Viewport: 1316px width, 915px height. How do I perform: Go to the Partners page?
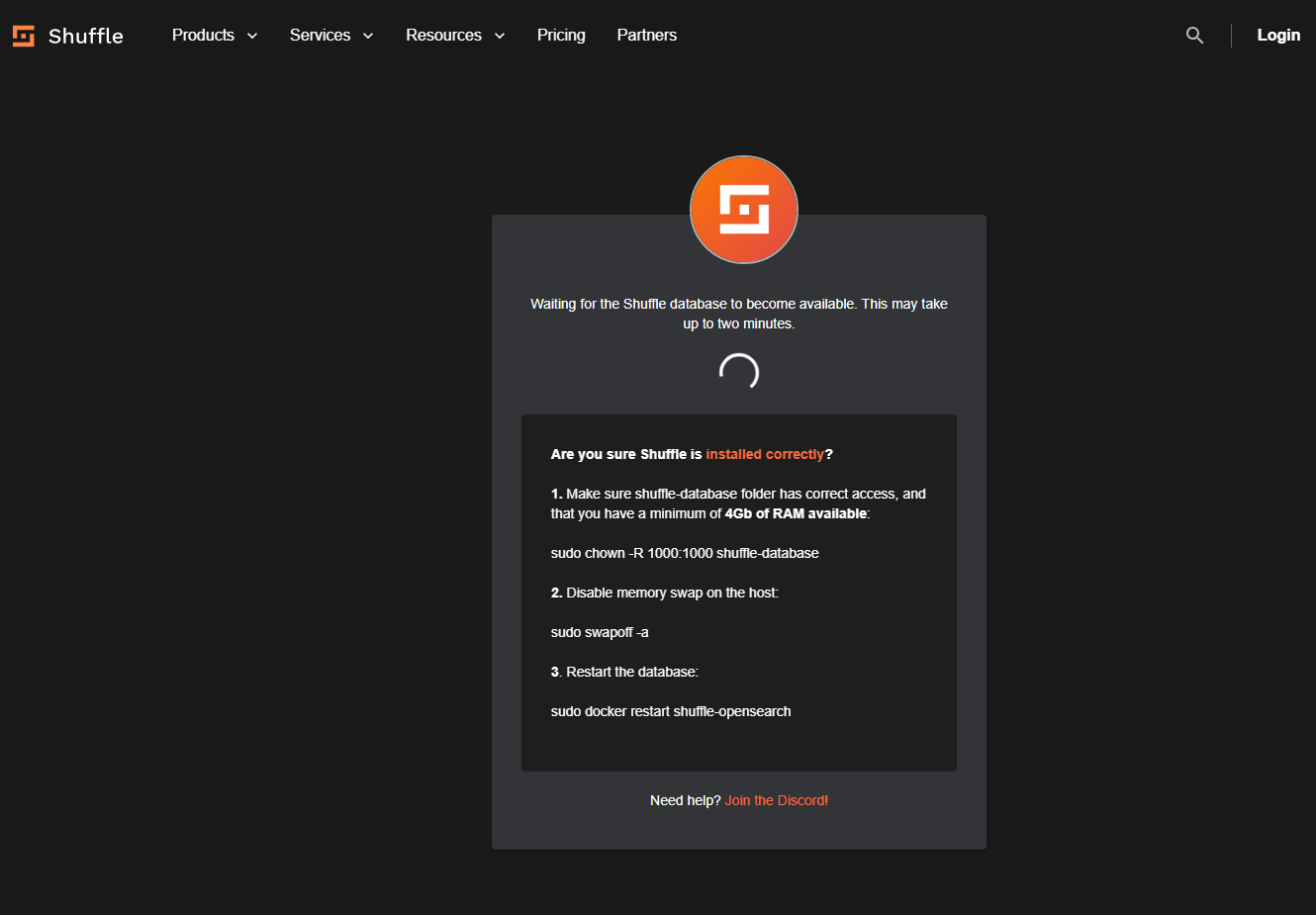pyautogui.click(x=647, y=35)
